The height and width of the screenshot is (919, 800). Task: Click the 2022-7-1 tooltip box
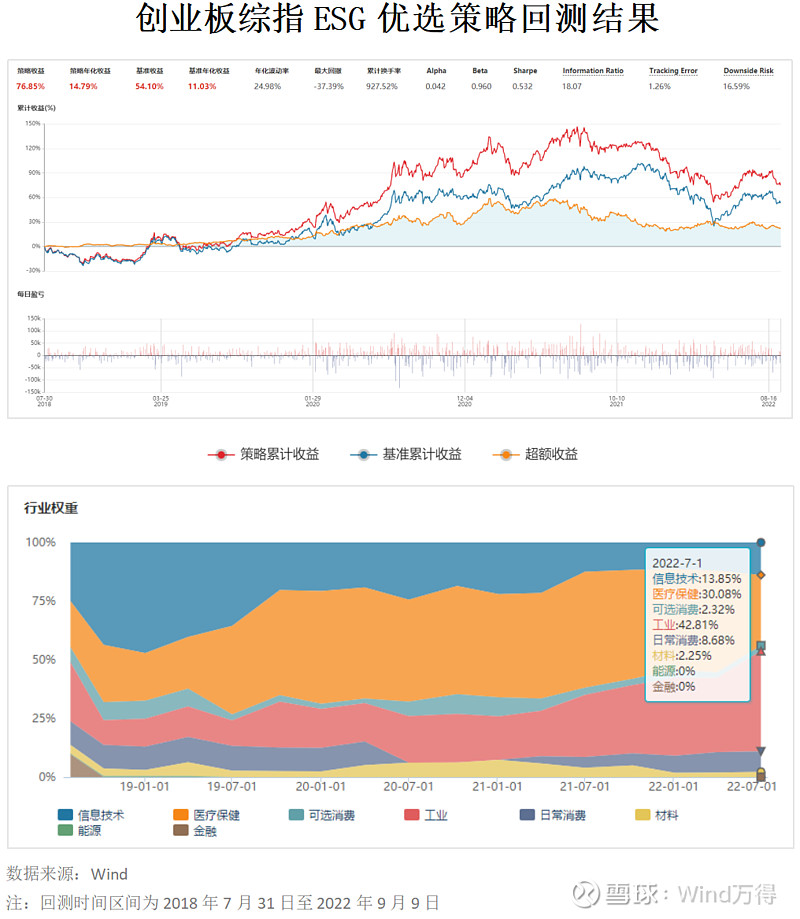(x=697, y=625)
